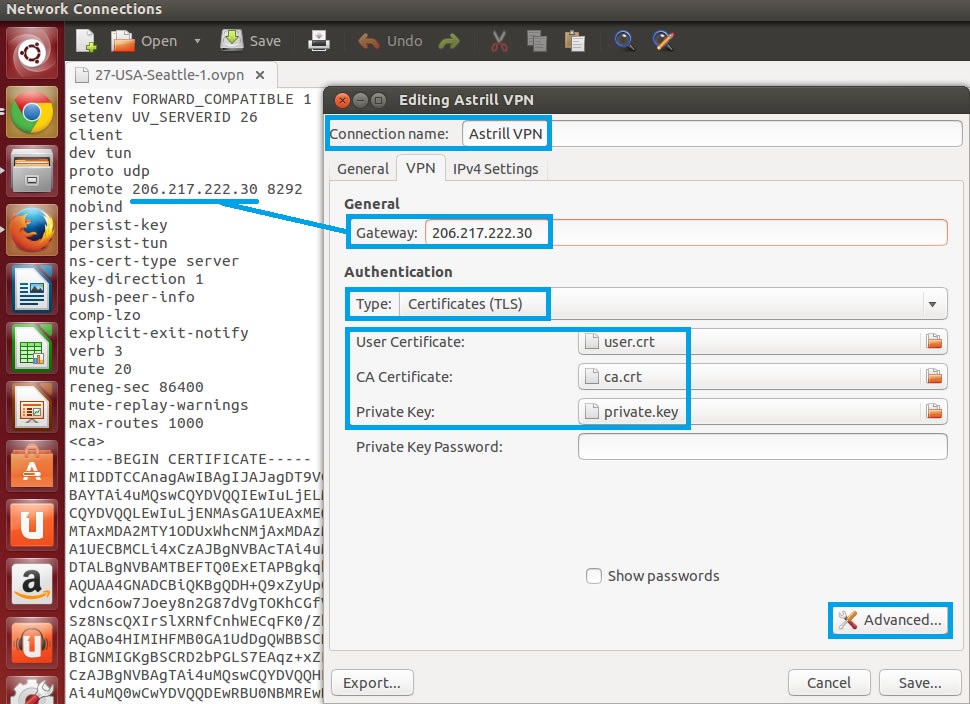The width and height of the screenshot is (970, 704).
Task: Click the '-----BEGIN CERTIFICATE-----' line
Action: [x=190, y=459]
